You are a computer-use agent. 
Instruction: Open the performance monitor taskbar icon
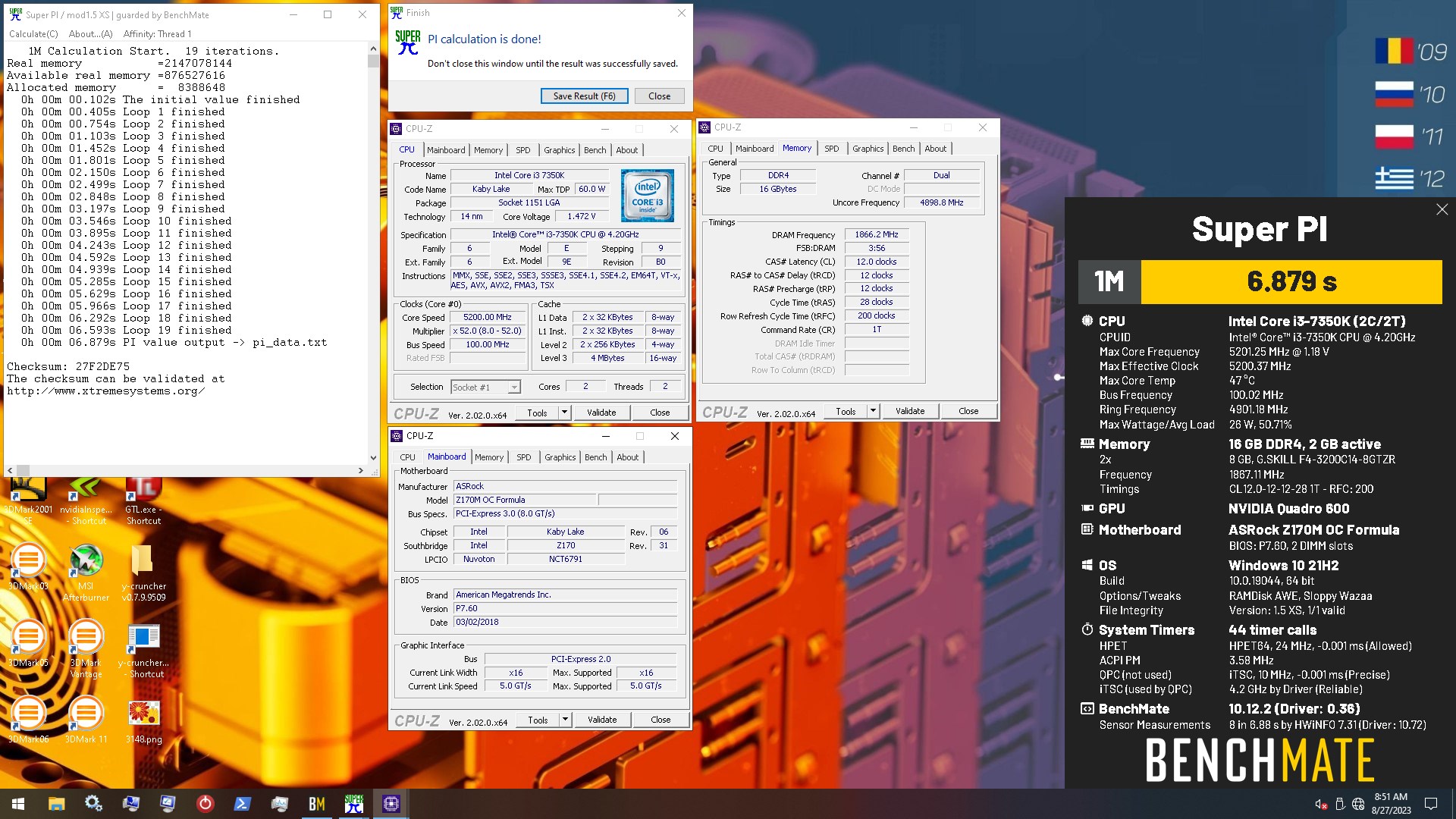point(279,804)
